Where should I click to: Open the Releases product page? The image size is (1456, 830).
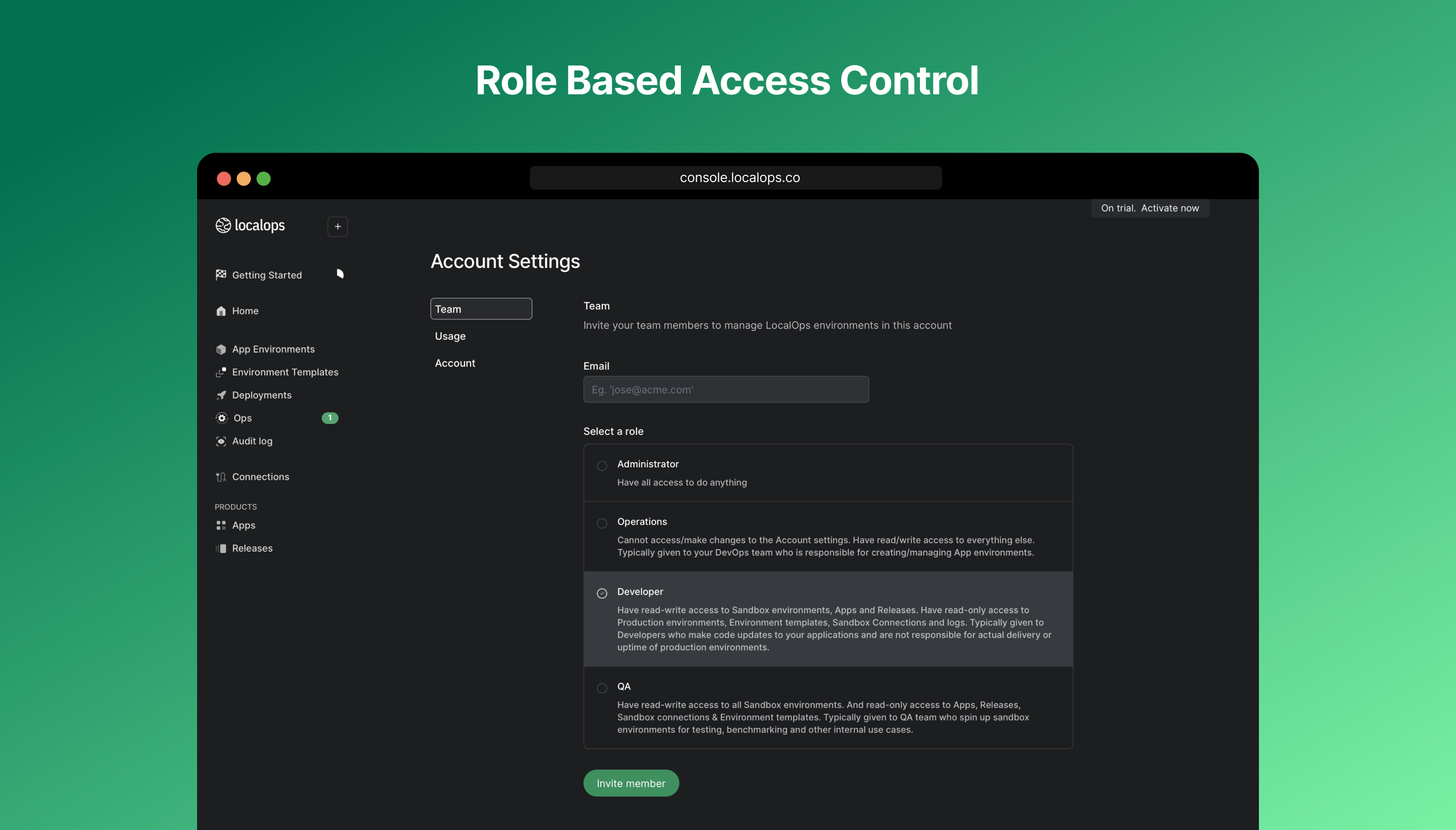tap(252, 548)
